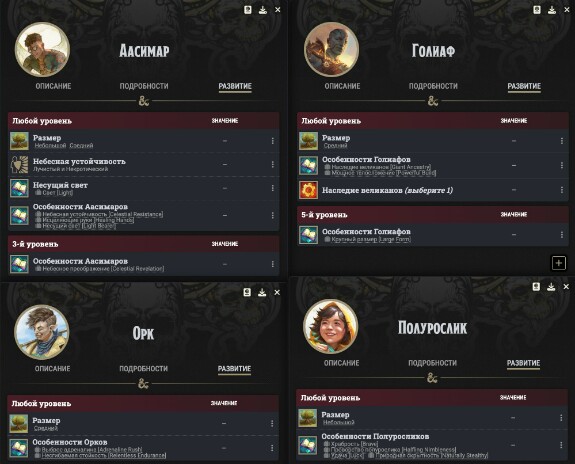Open options for the Особенности Полуросликов row
This screenshot has width=575, height=464.
(561, 445)
